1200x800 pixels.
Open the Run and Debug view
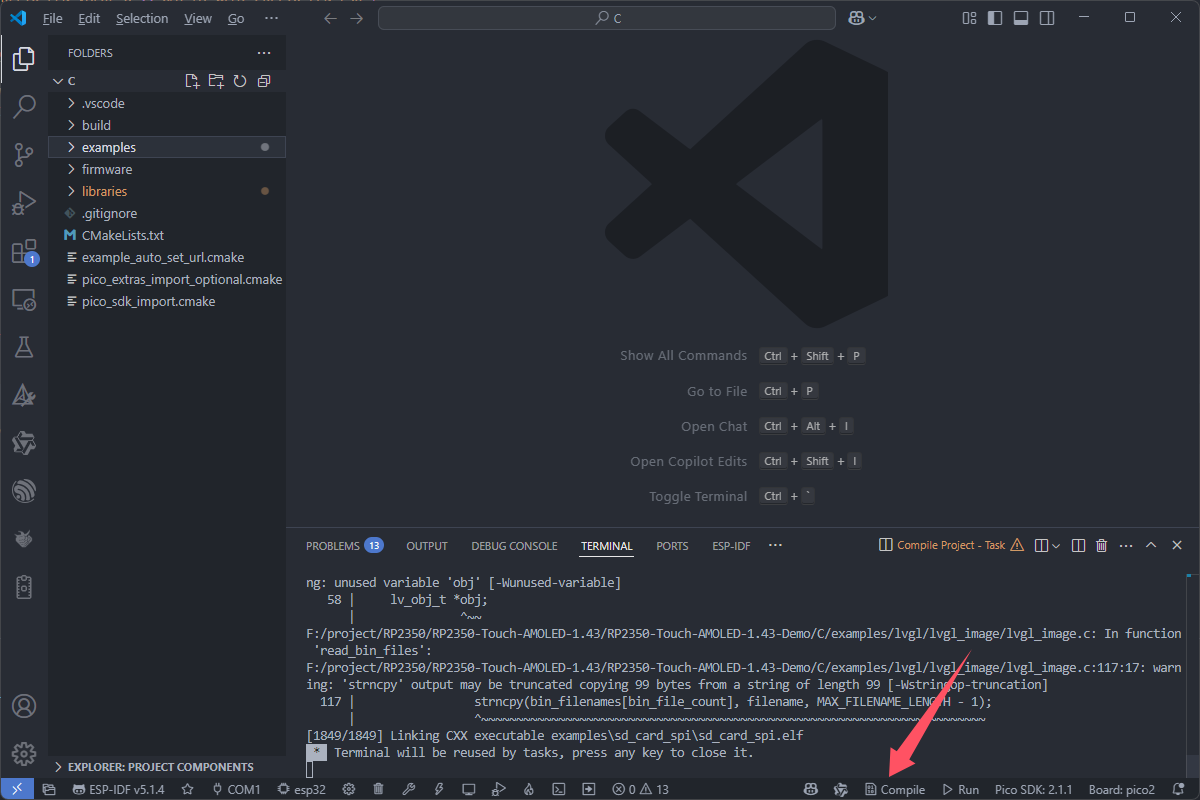coord(24,203)
